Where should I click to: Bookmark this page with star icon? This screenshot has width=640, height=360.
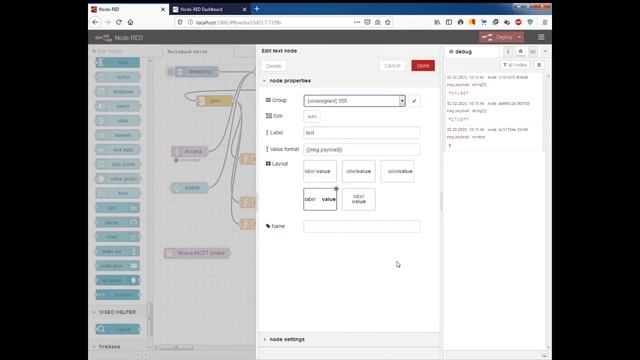(388, 22)
